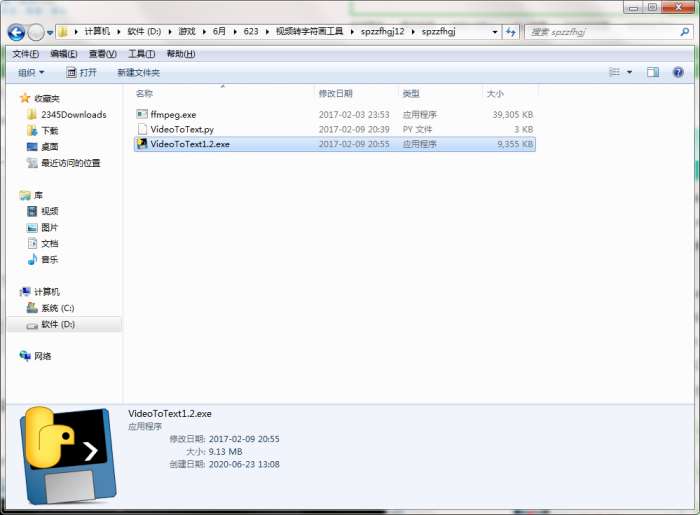Open the 文档 library
Image resolution: width=700 pixels, height=515 pixels.
50,244
